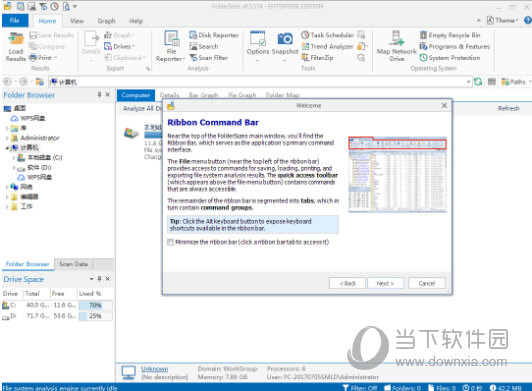Expand the Administrator tree node
The height and width of the screenshot is (391, 532).
coord(7,138)
